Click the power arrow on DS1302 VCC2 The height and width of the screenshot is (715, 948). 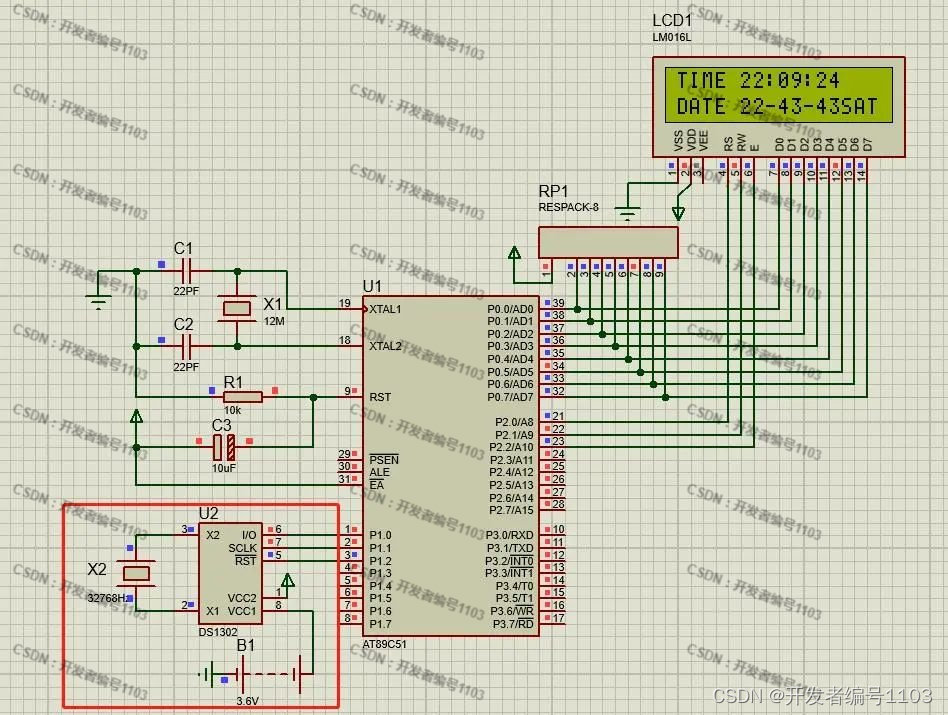pyautogui.click(x=288, y=581)
